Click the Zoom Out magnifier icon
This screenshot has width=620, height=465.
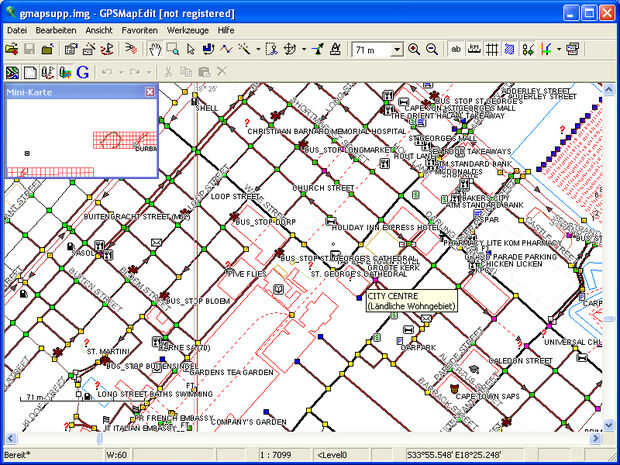click(x=432, y=49)
